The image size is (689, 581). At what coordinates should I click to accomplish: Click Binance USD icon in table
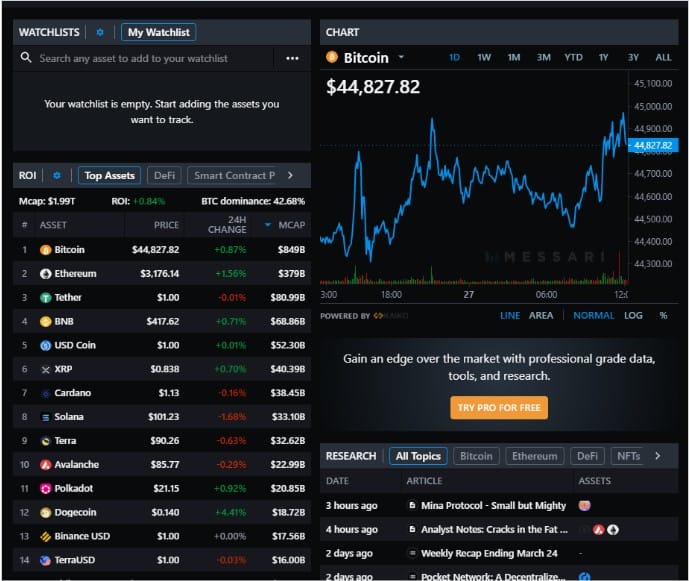click(x=46, y=536)
